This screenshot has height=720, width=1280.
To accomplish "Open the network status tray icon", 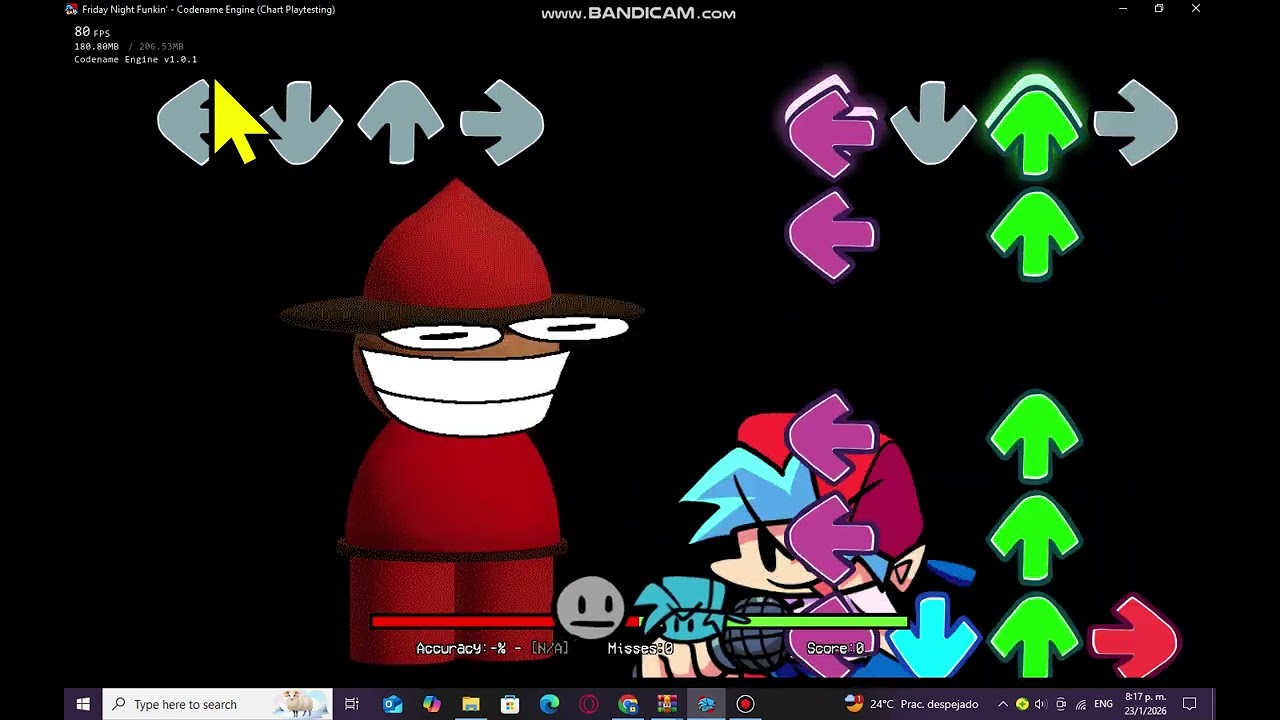I will click(x=1080, y=704).
